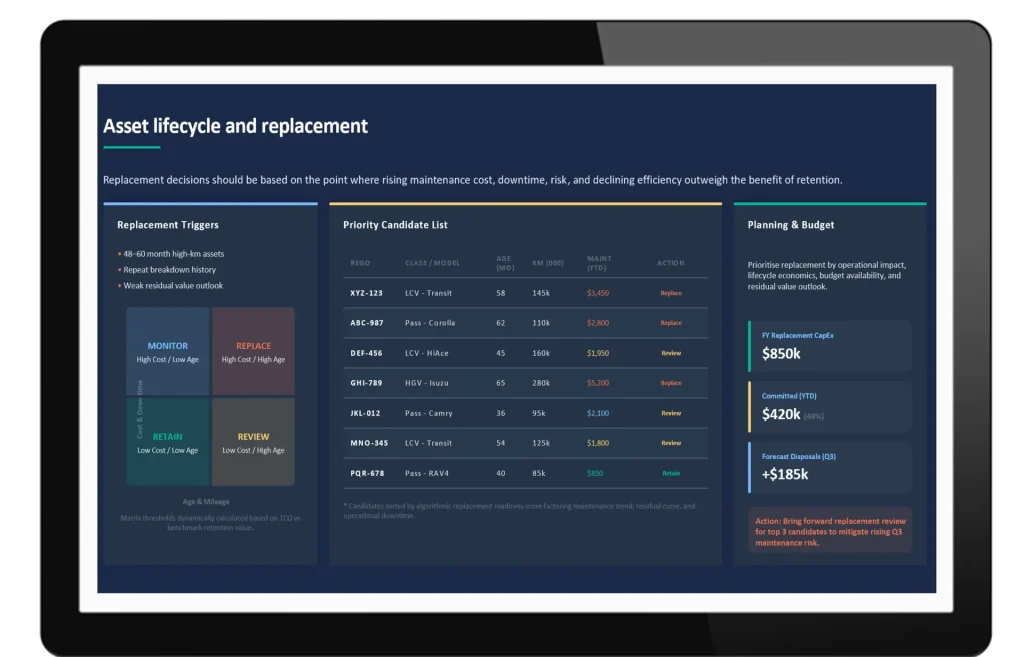Image resolution: width=1024 pixels, height=657 pixels.
Task: Click the Replace action for ABC-987
Action: [x=671, y=323]
